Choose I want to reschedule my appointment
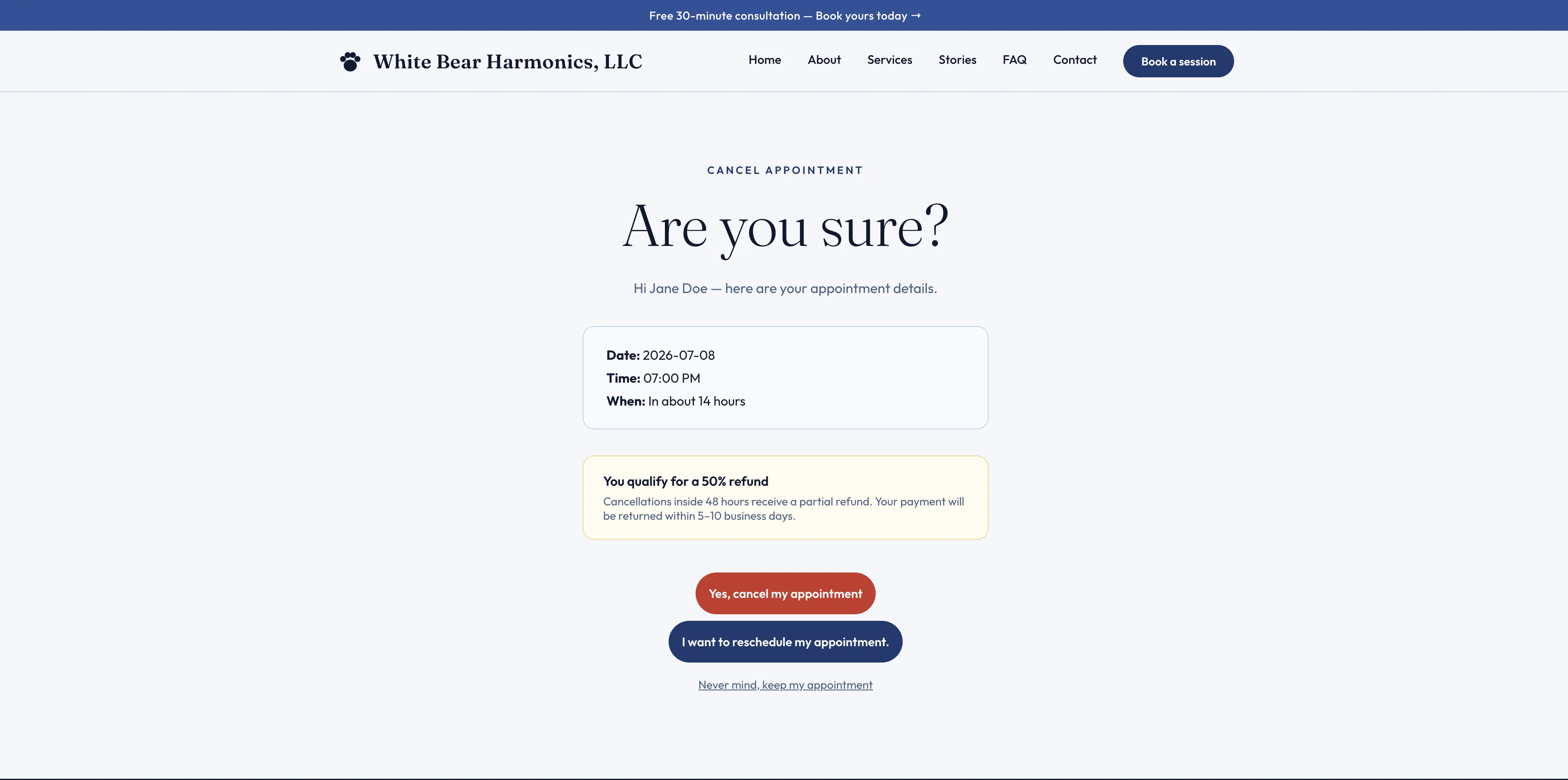 (x=785, y=641)
